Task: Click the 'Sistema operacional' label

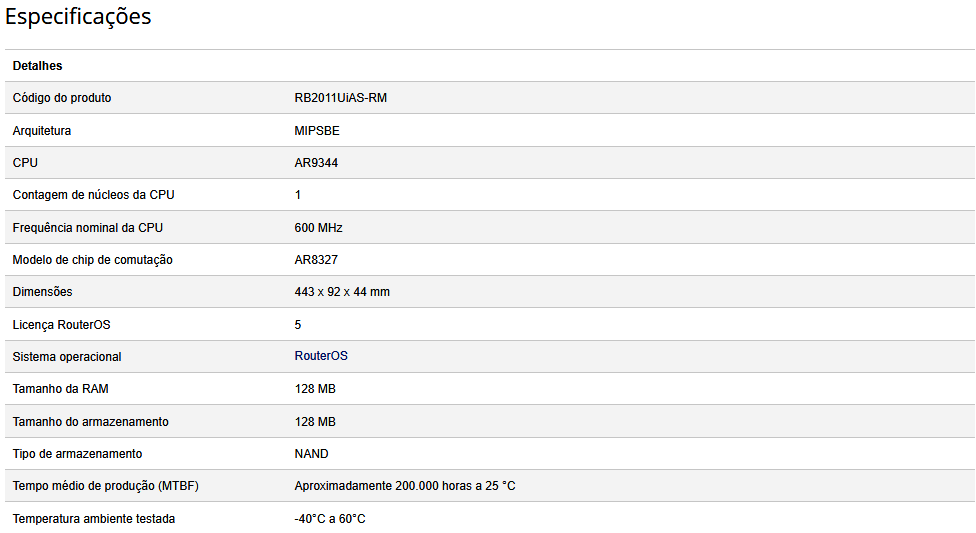Action: [x=67, y=357]
